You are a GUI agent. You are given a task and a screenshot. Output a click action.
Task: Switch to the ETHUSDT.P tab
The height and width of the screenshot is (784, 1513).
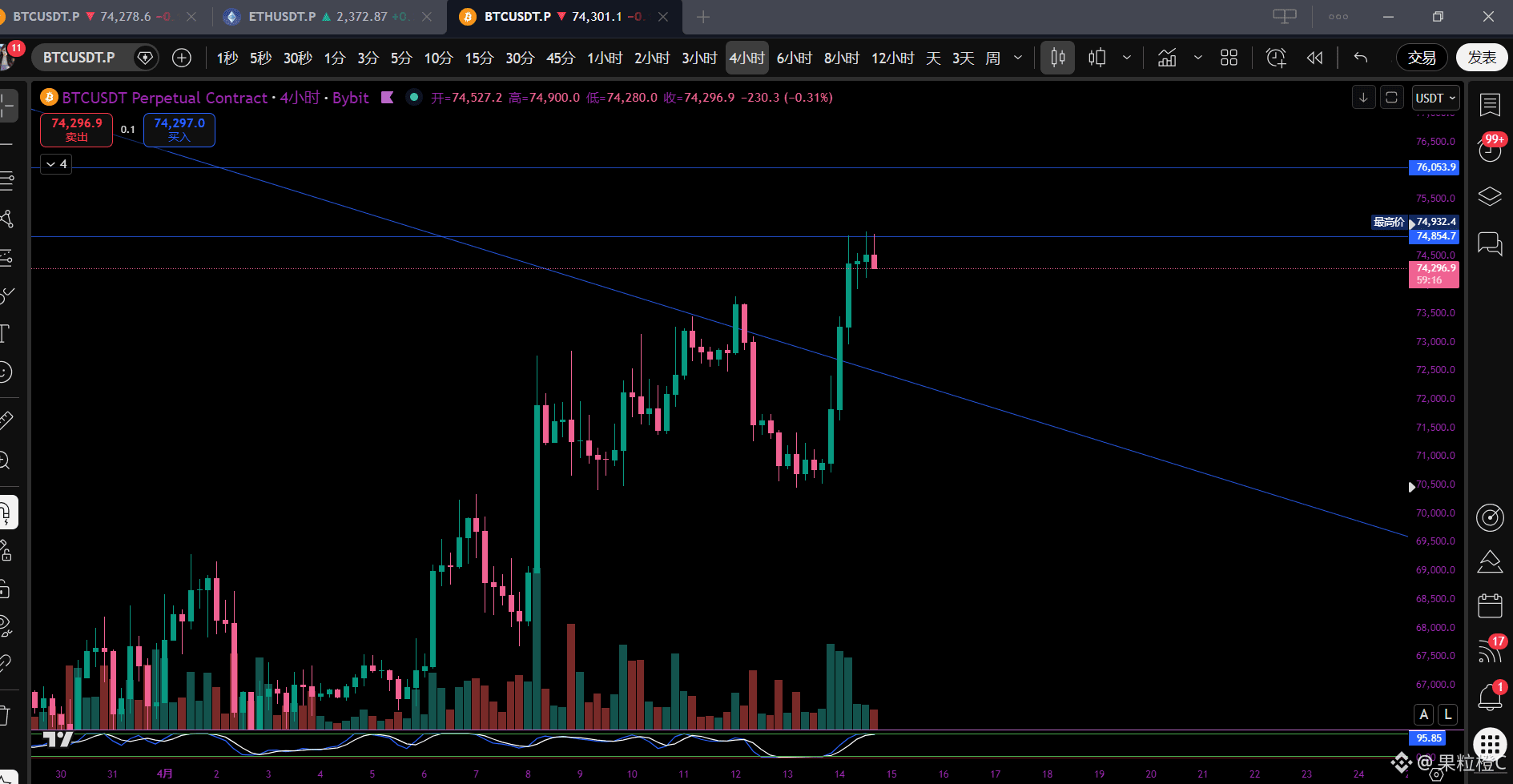click(x=318, y=16)
